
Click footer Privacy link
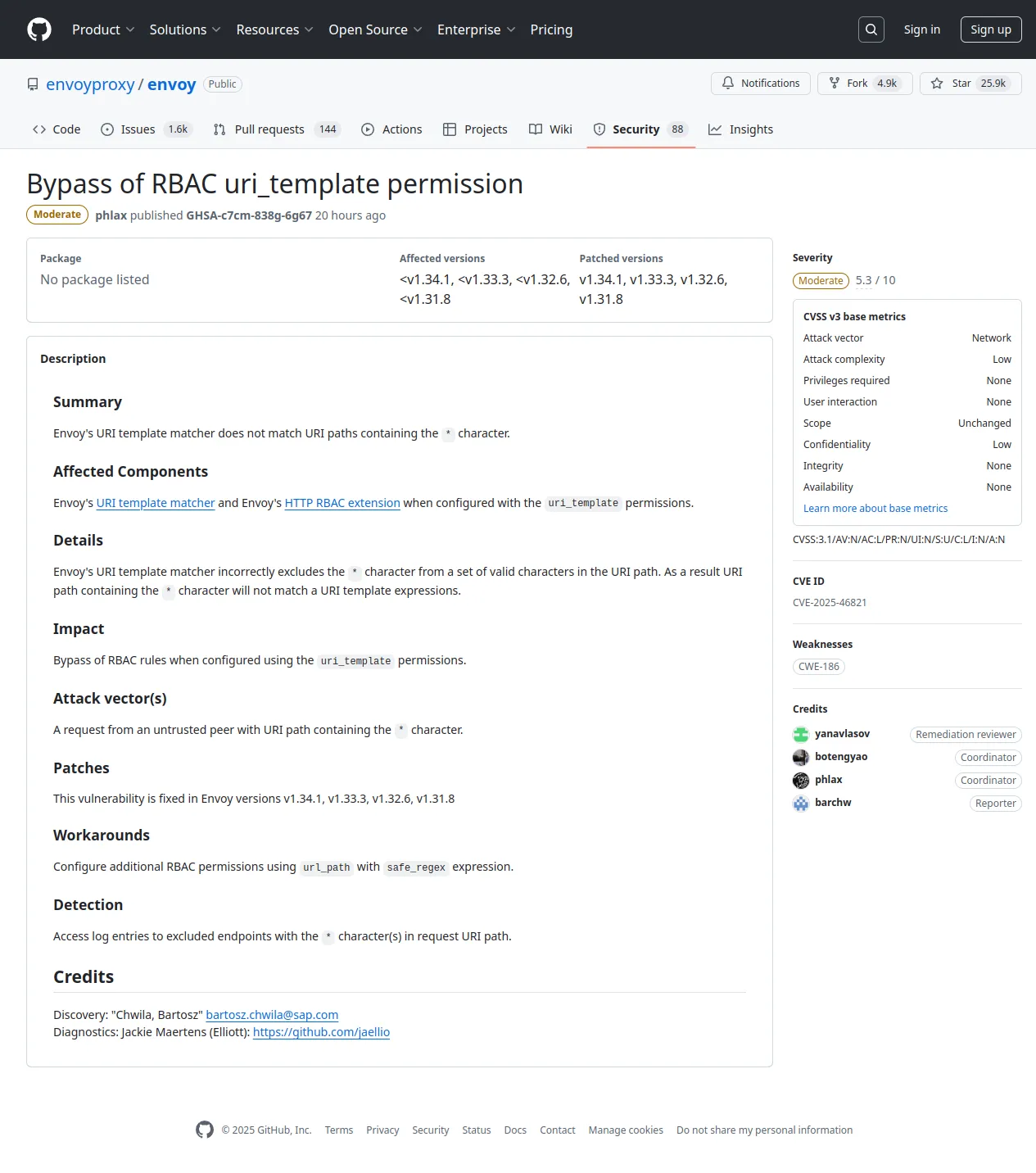coord(382,1130)
